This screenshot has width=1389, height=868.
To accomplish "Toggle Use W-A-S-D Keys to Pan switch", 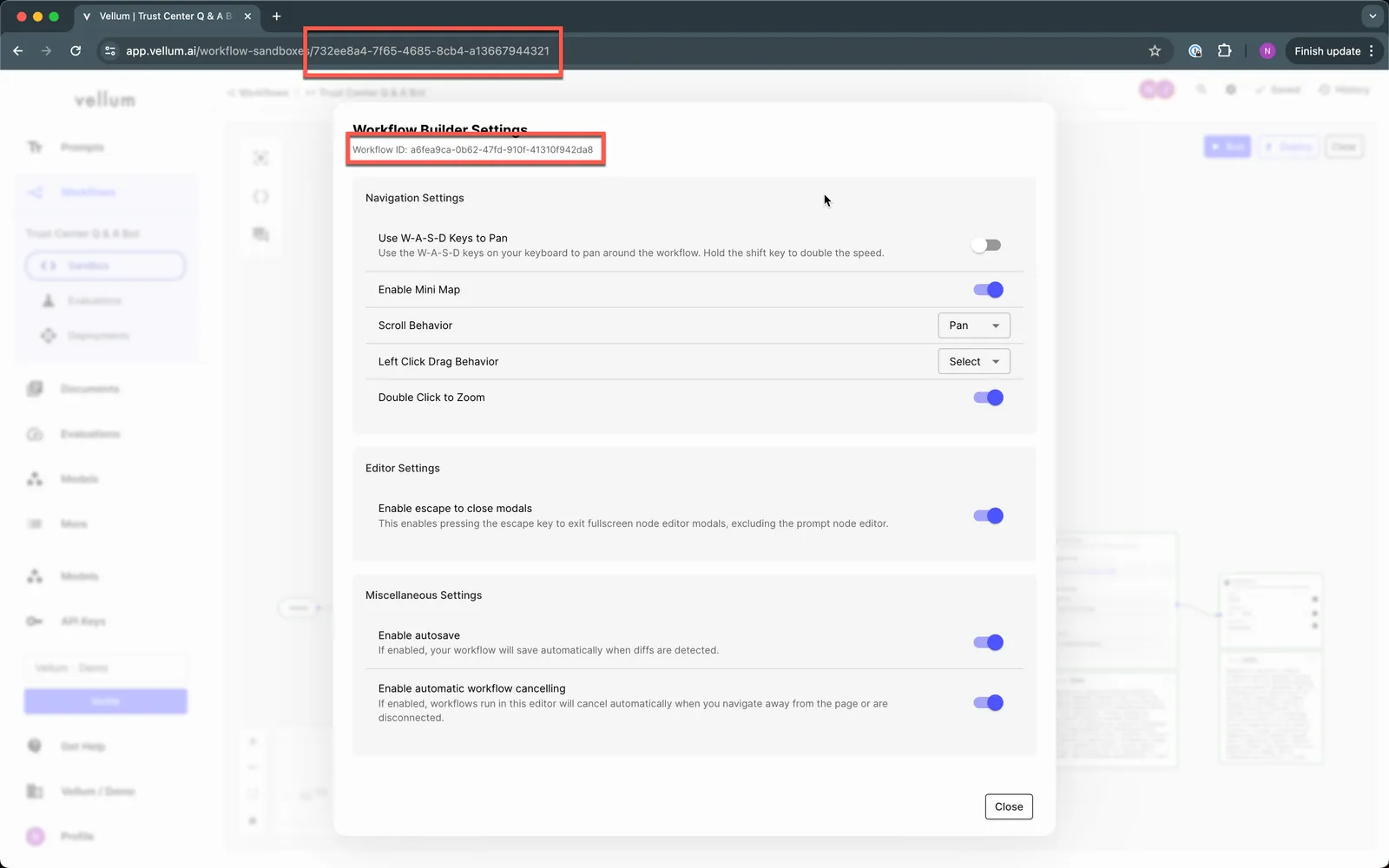I will pos(986,246).
